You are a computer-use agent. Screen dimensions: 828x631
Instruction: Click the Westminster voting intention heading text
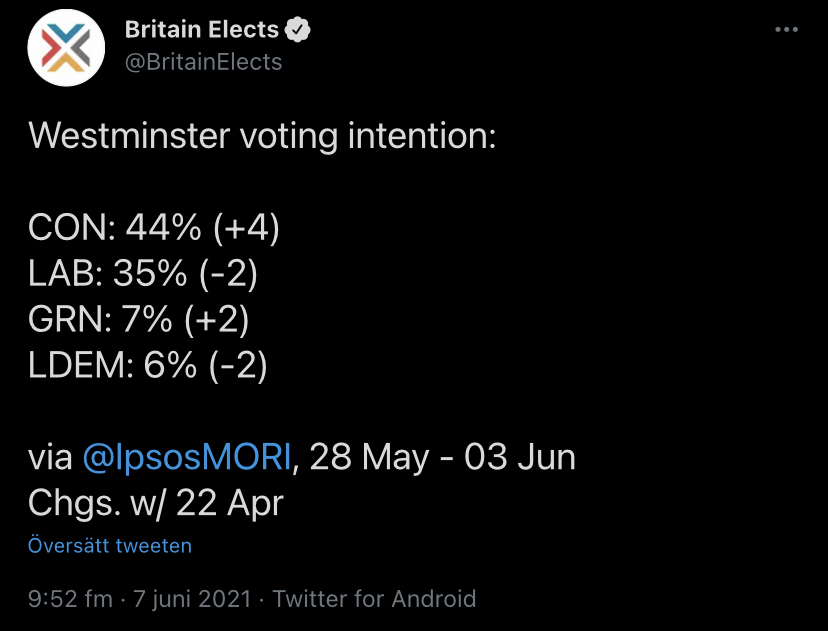click(x=262, y=136)
